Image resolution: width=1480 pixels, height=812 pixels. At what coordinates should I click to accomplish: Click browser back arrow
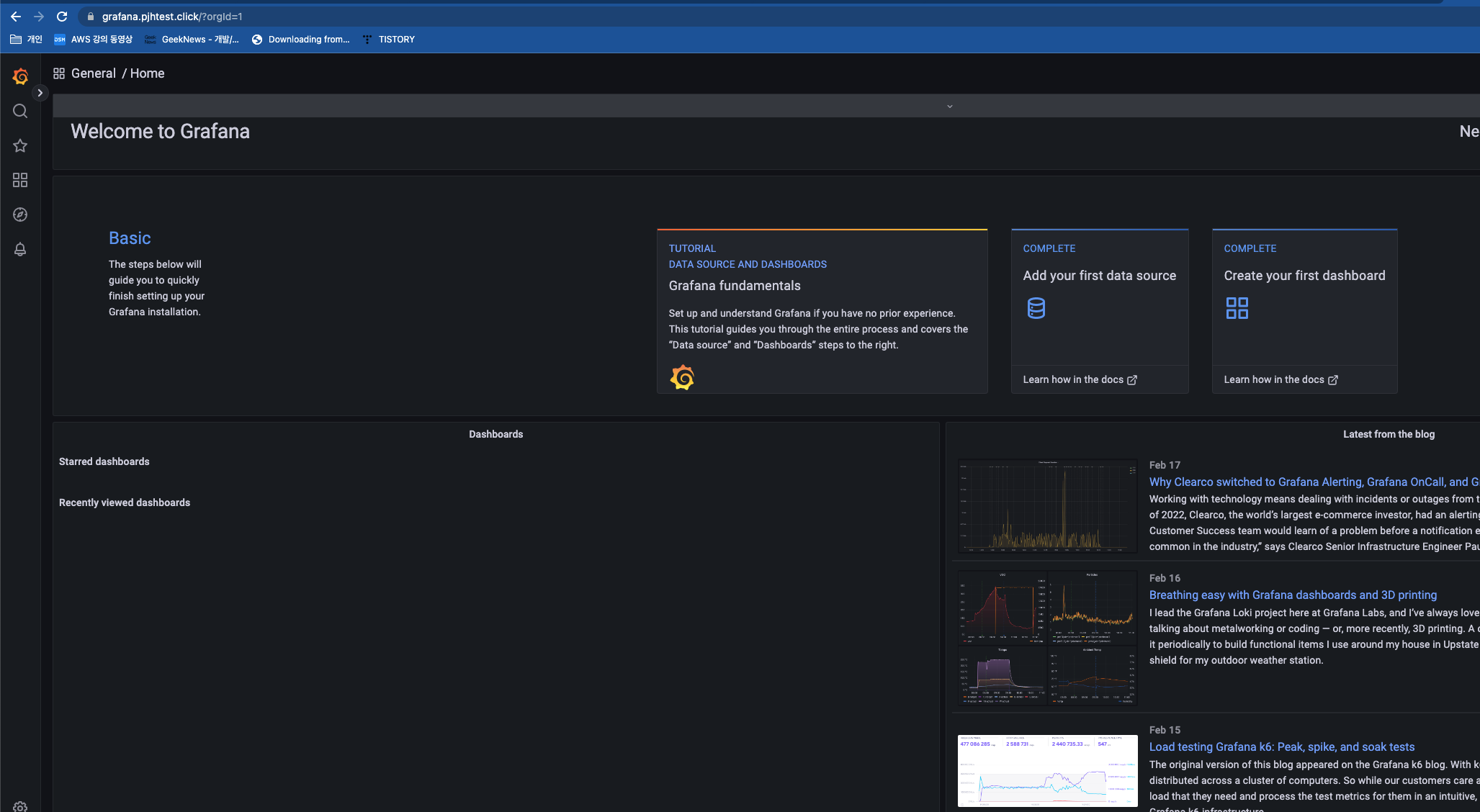(x=16, y=17)
